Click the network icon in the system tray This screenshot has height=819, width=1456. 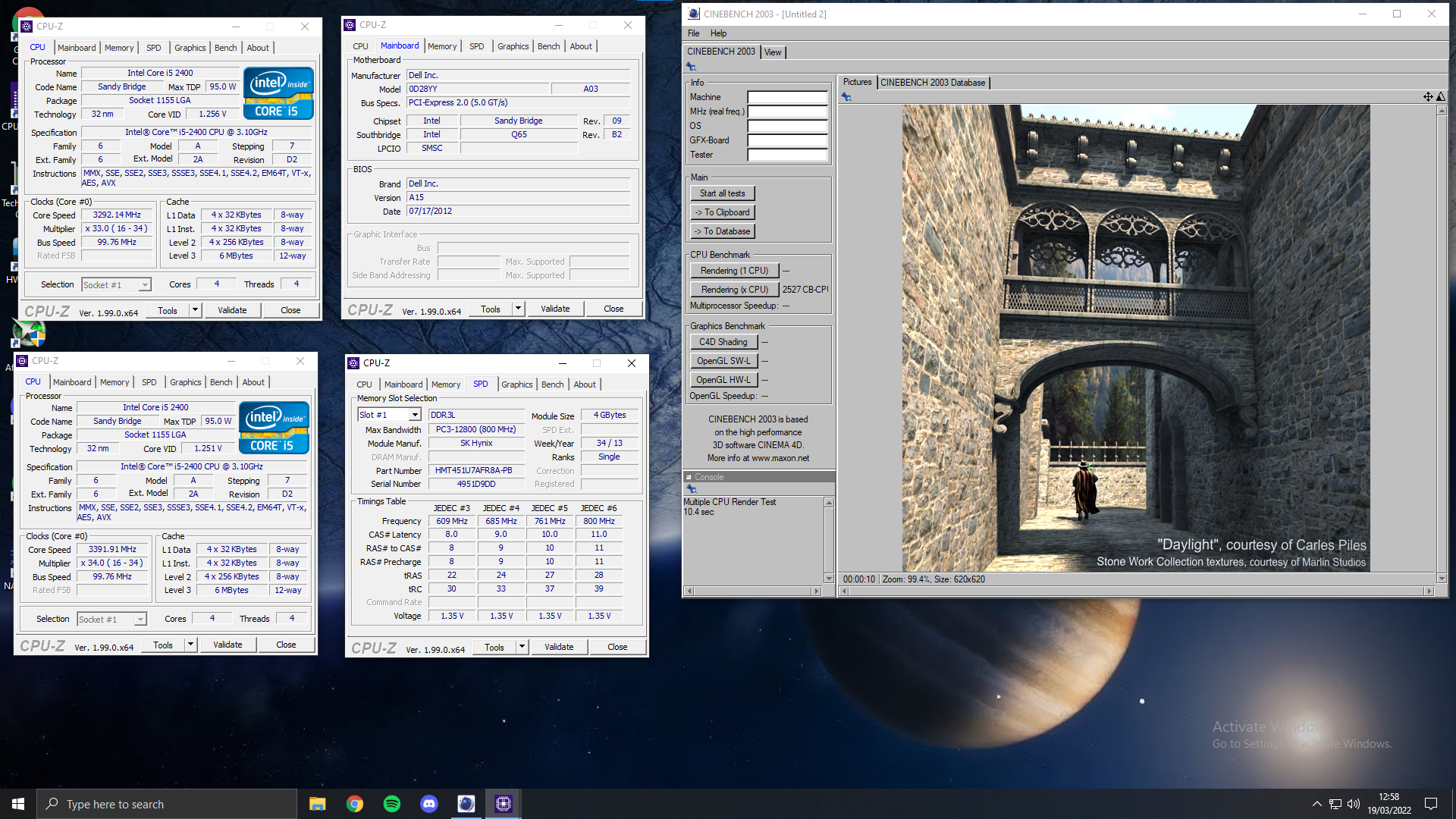click(x=1335, y=804)
